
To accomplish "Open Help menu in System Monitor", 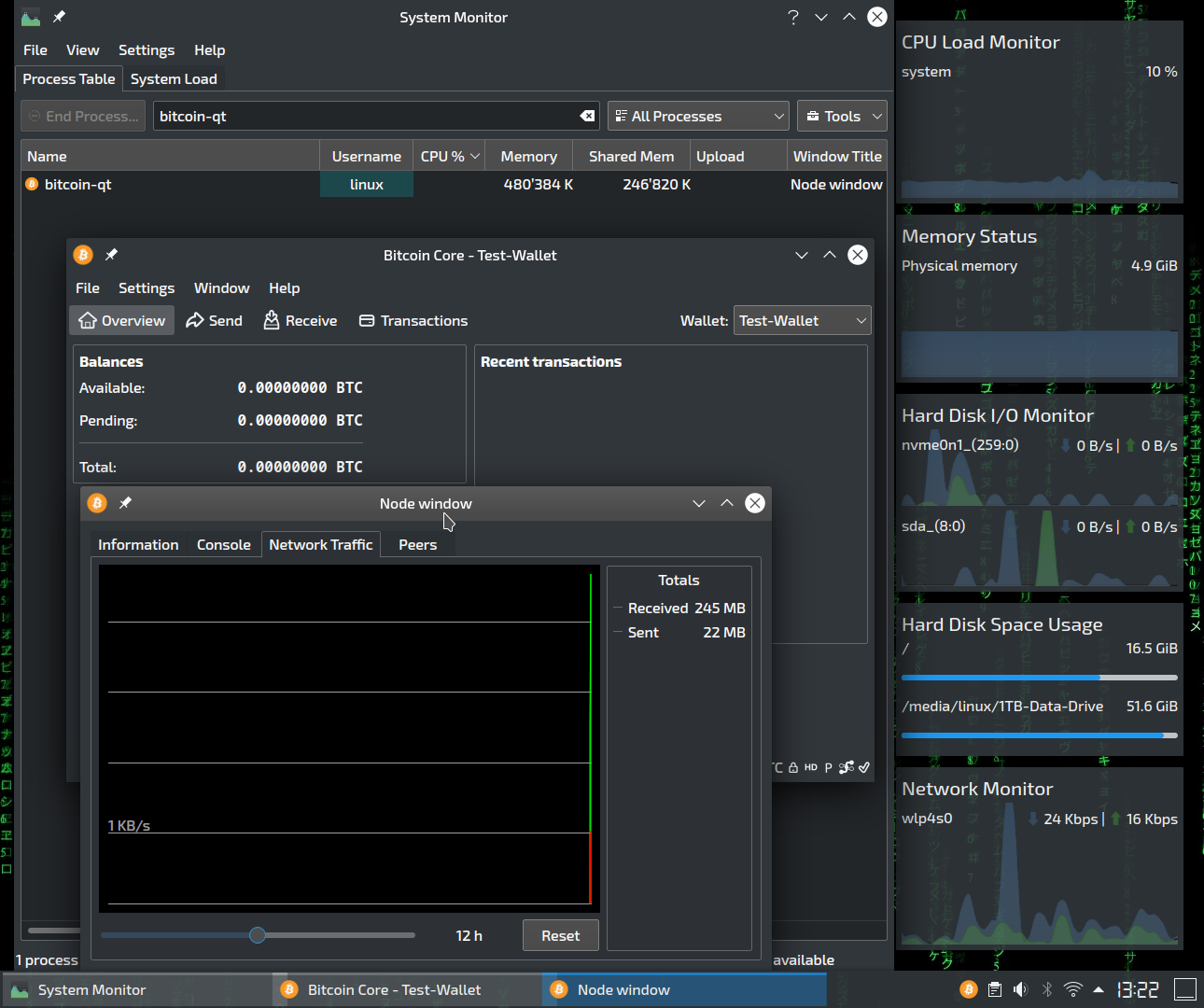I will point(209,49).
